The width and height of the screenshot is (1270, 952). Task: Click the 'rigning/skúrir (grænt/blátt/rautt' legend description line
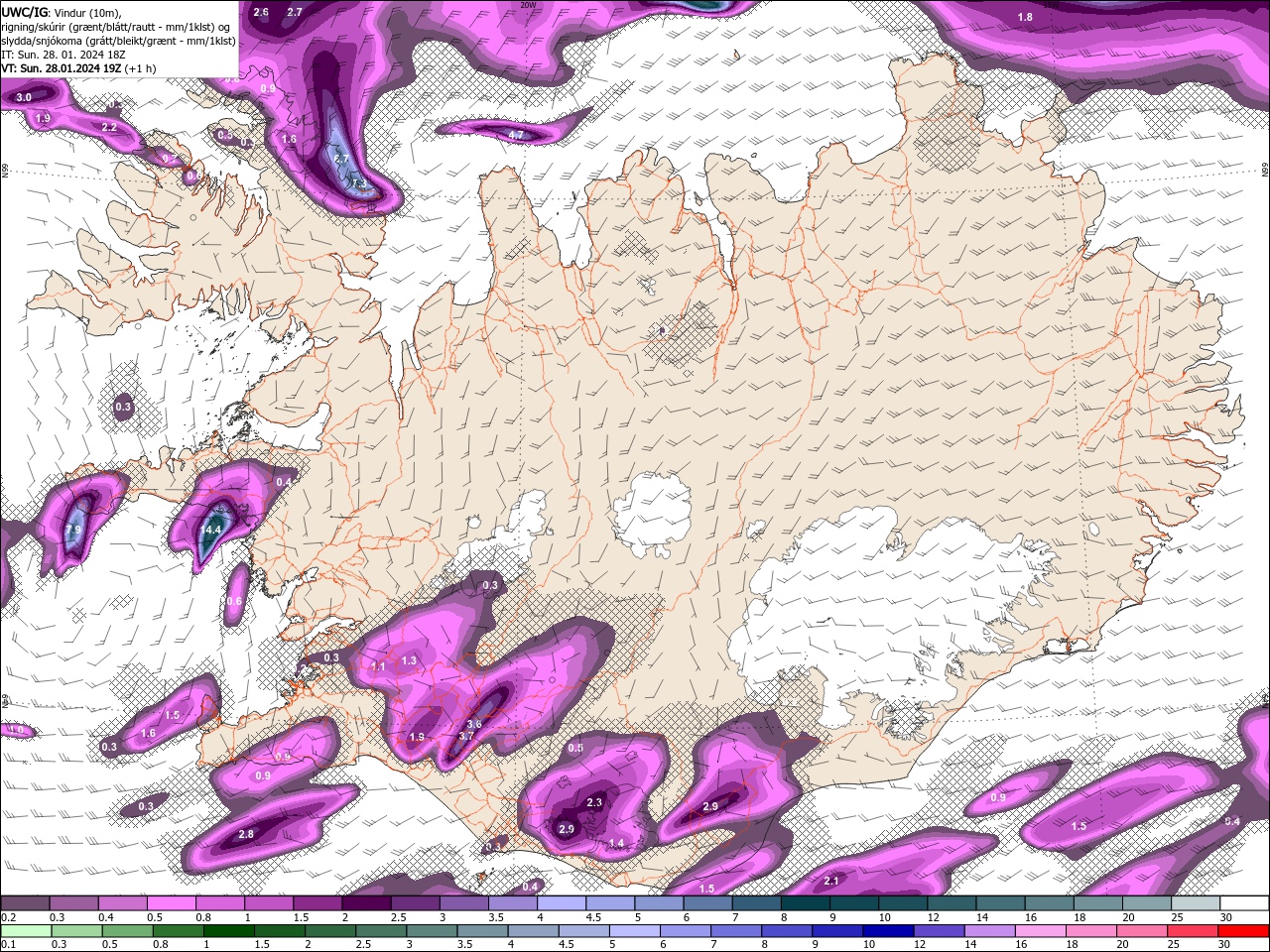pos(115,27)
